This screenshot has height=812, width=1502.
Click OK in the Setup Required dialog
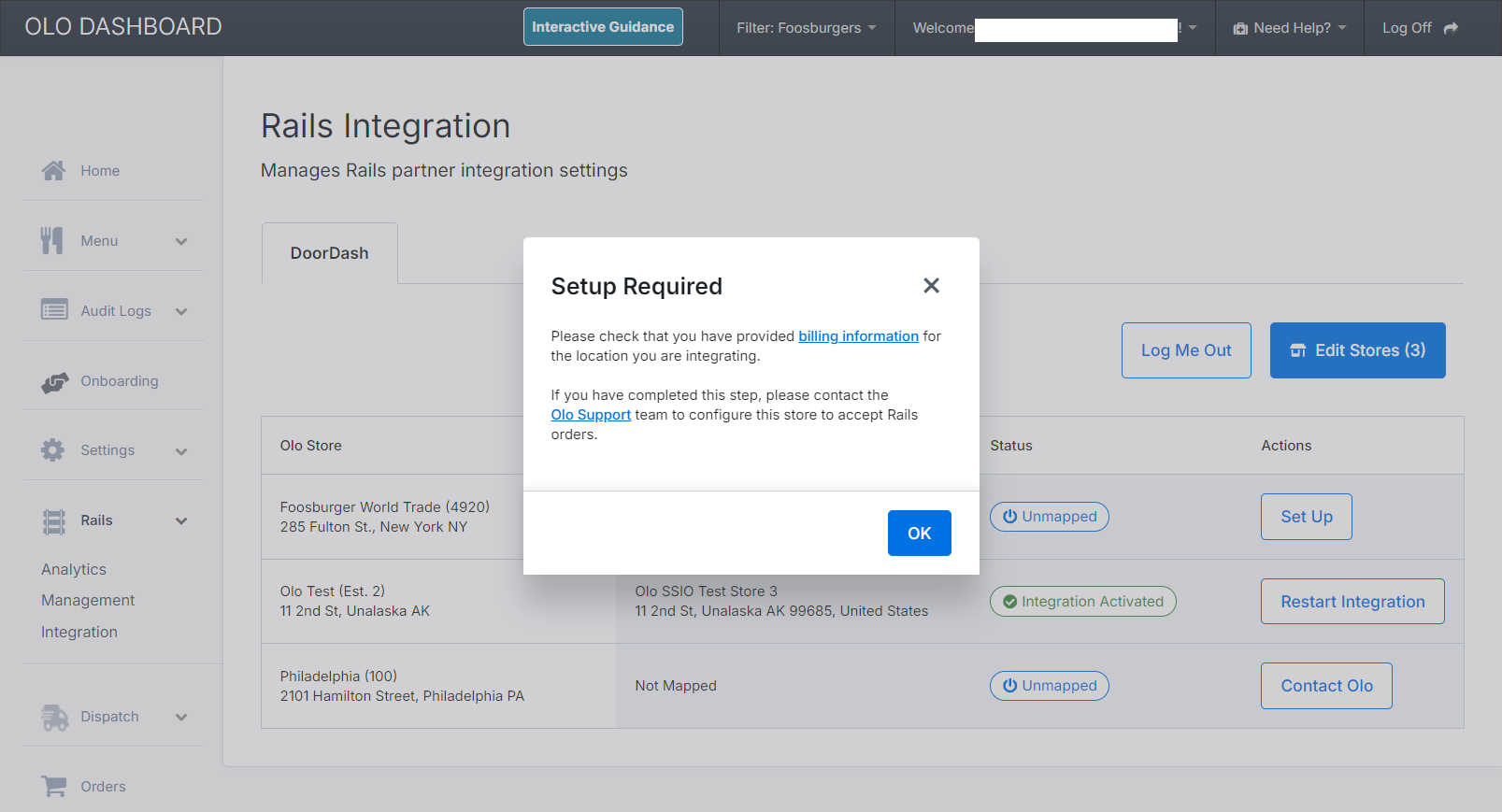pos(920,533)
